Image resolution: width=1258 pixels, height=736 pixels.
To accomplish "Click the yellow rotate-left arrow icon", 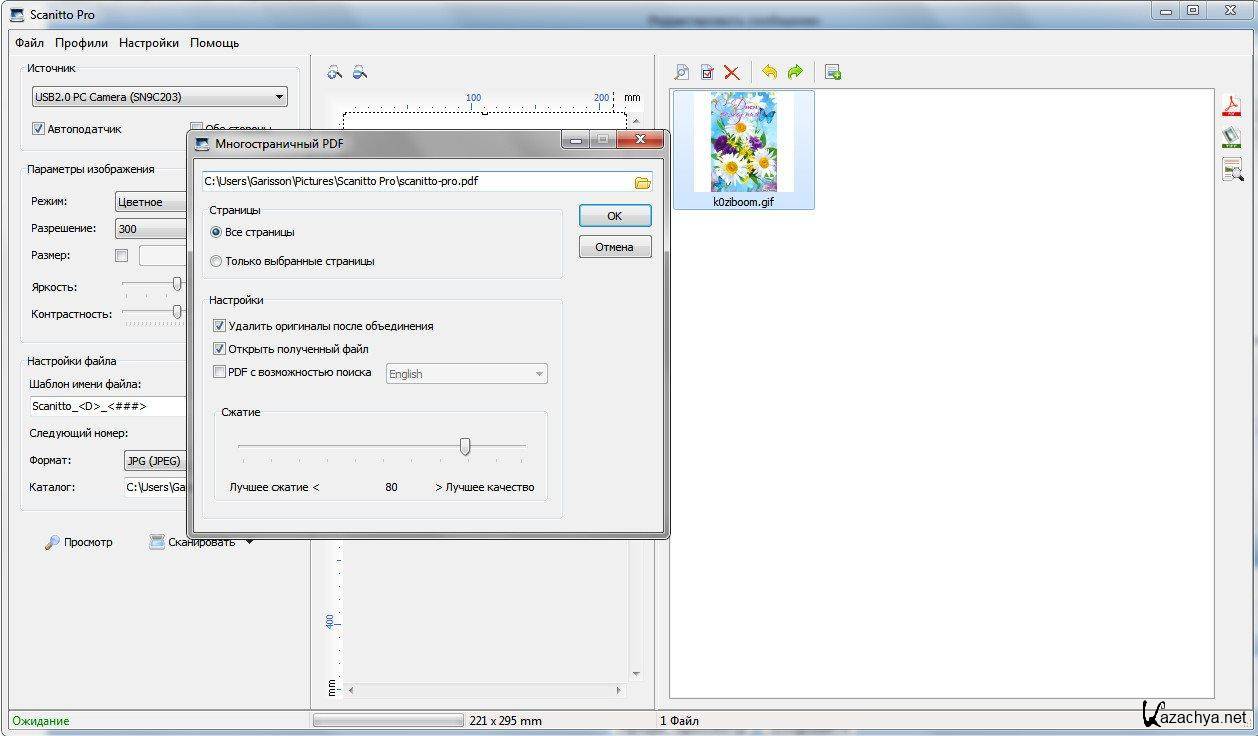I will tap(769, 72).
